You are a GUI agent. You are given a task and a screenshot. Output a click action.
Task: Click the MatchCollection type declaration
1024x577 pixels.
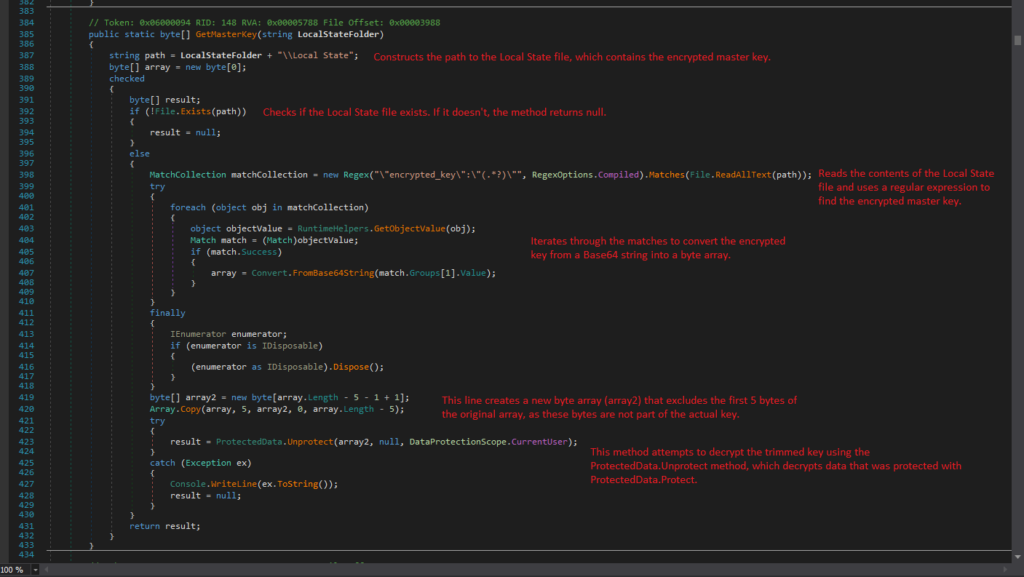pos(188,175)
